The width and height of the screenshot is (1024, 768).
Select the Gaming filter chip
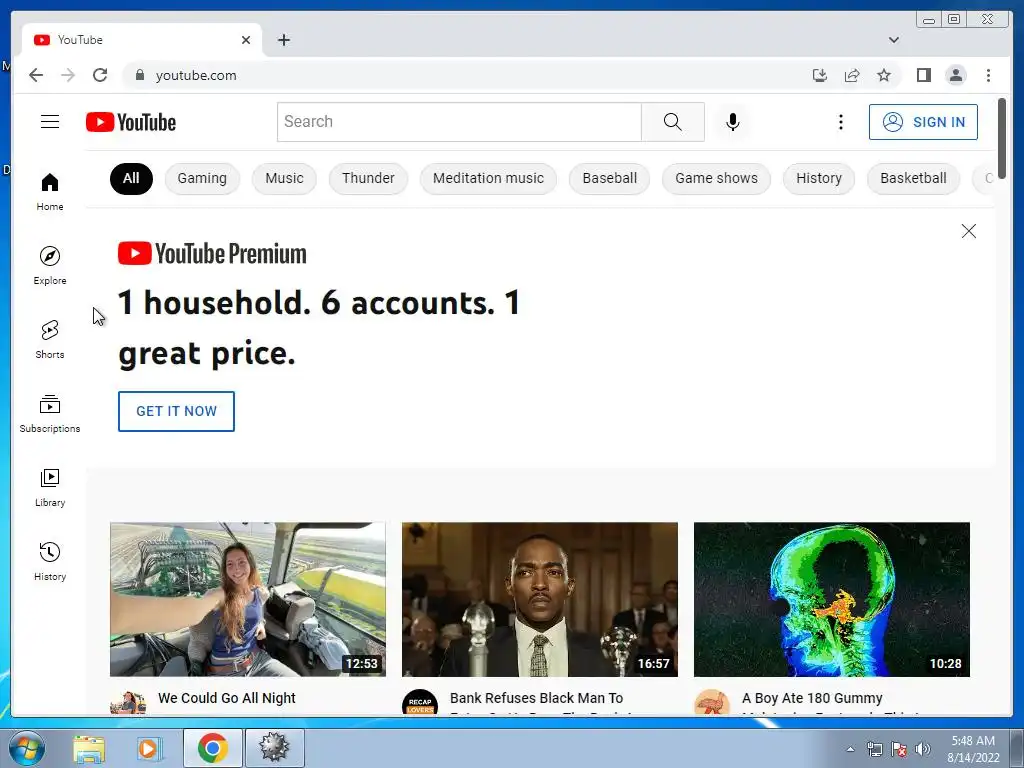pyautogui.click(x=202, y=178)
